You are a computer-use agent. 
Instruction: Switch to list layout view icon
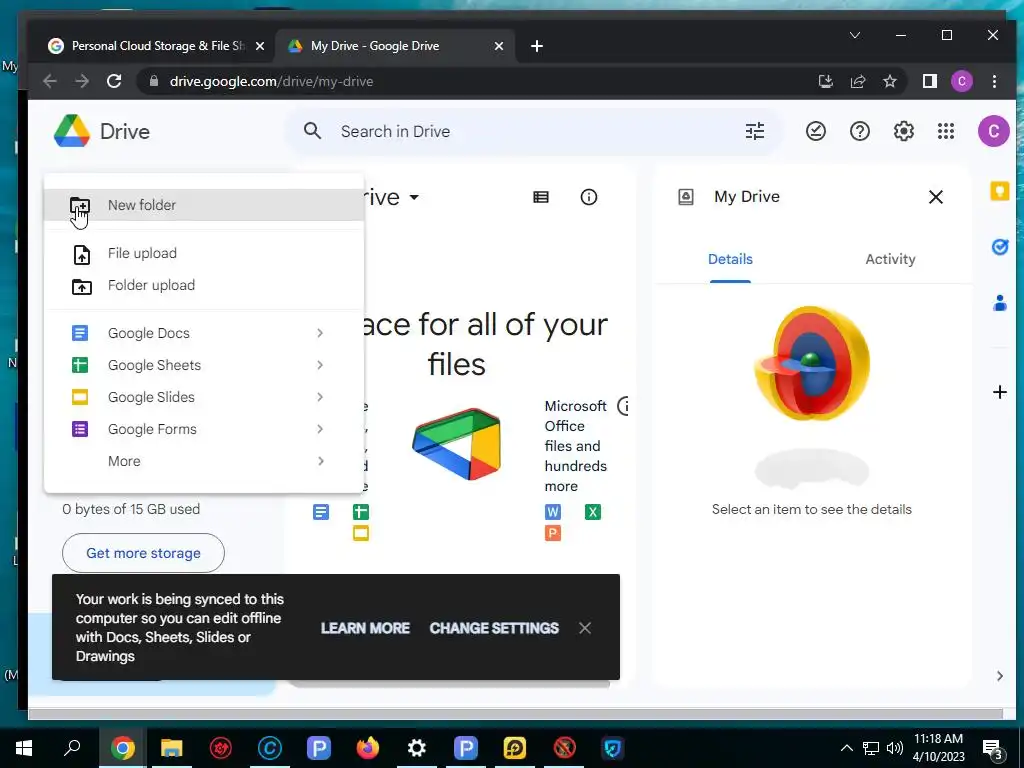point(541,197)
